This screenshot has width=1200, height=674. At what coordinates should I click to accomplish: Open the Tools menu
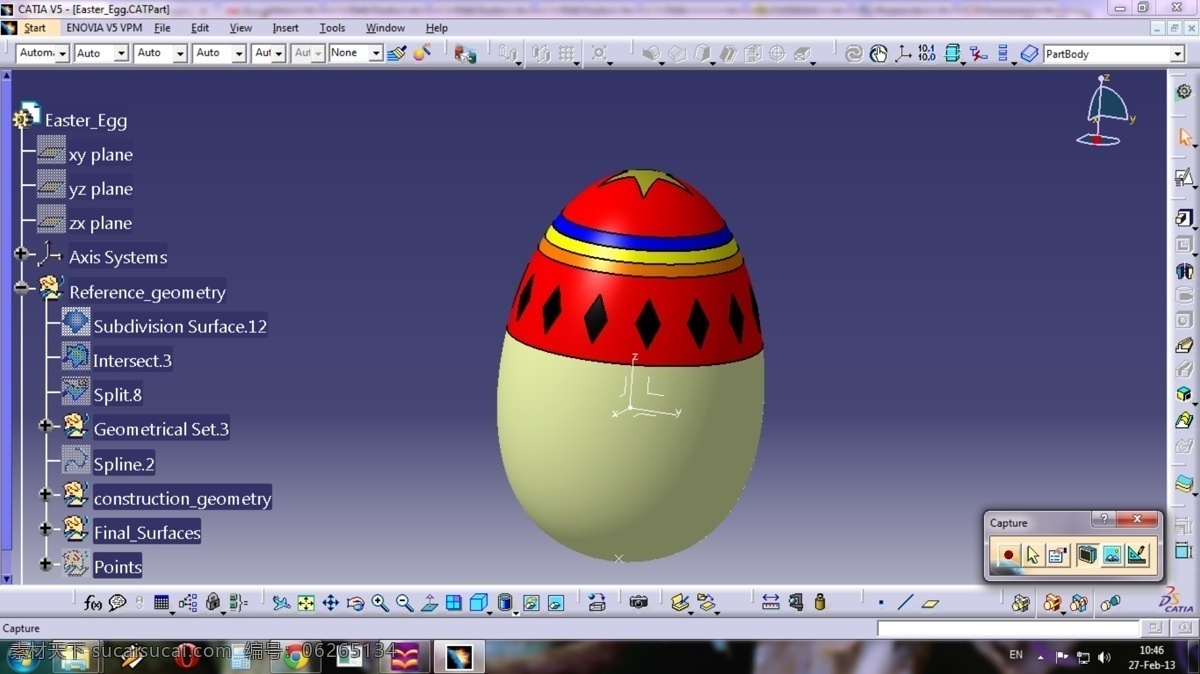(332, 28)
